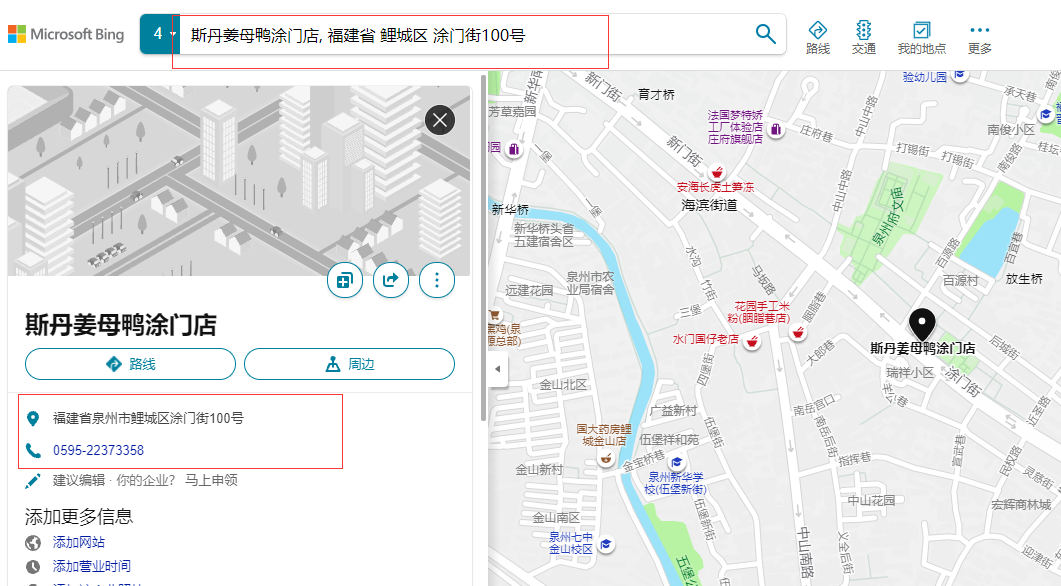Click the shopping cart marker by the map edge
1061x586 pixels.
[494, 315]
